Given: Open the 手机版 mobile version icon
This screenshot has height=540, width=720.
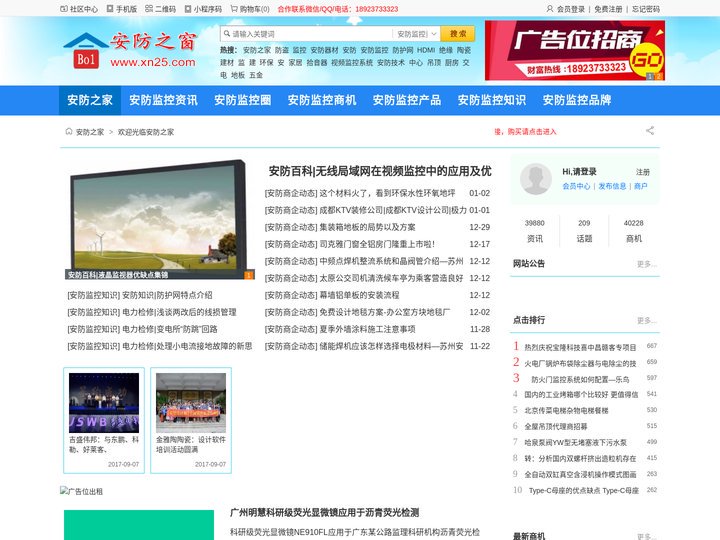Looking at the screenshot, I should coord(110,9).
